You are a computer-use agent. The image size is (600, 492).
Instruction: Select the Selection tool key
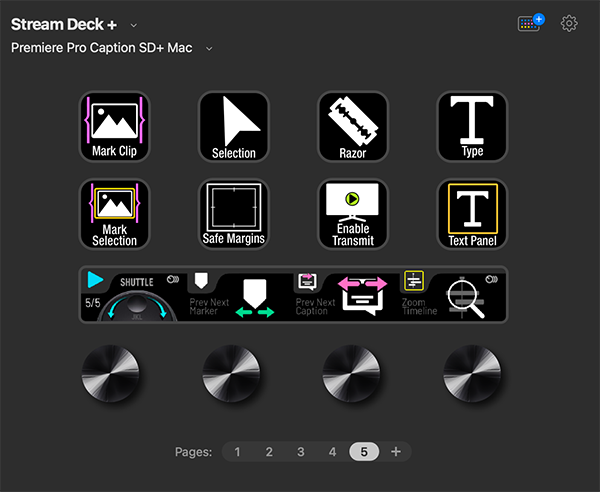point(234,127)
